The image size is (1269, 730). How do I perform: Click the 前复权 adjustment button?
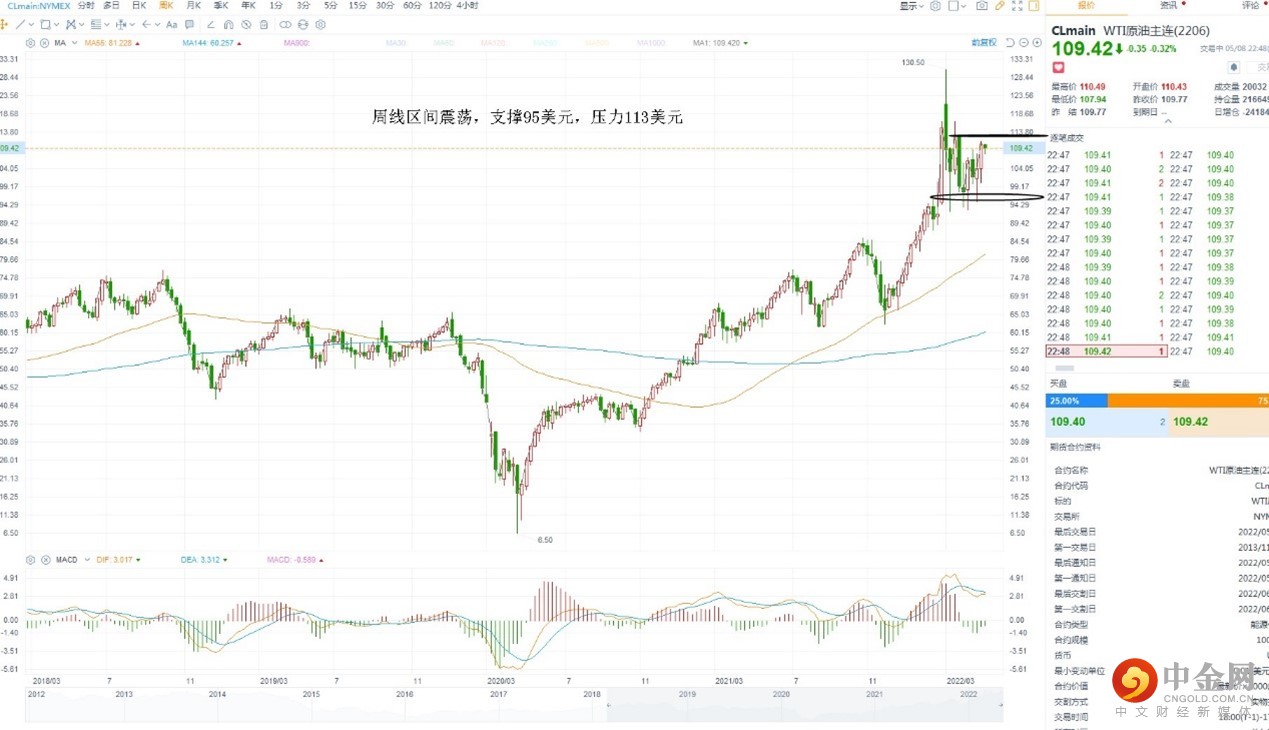point(984,43)
